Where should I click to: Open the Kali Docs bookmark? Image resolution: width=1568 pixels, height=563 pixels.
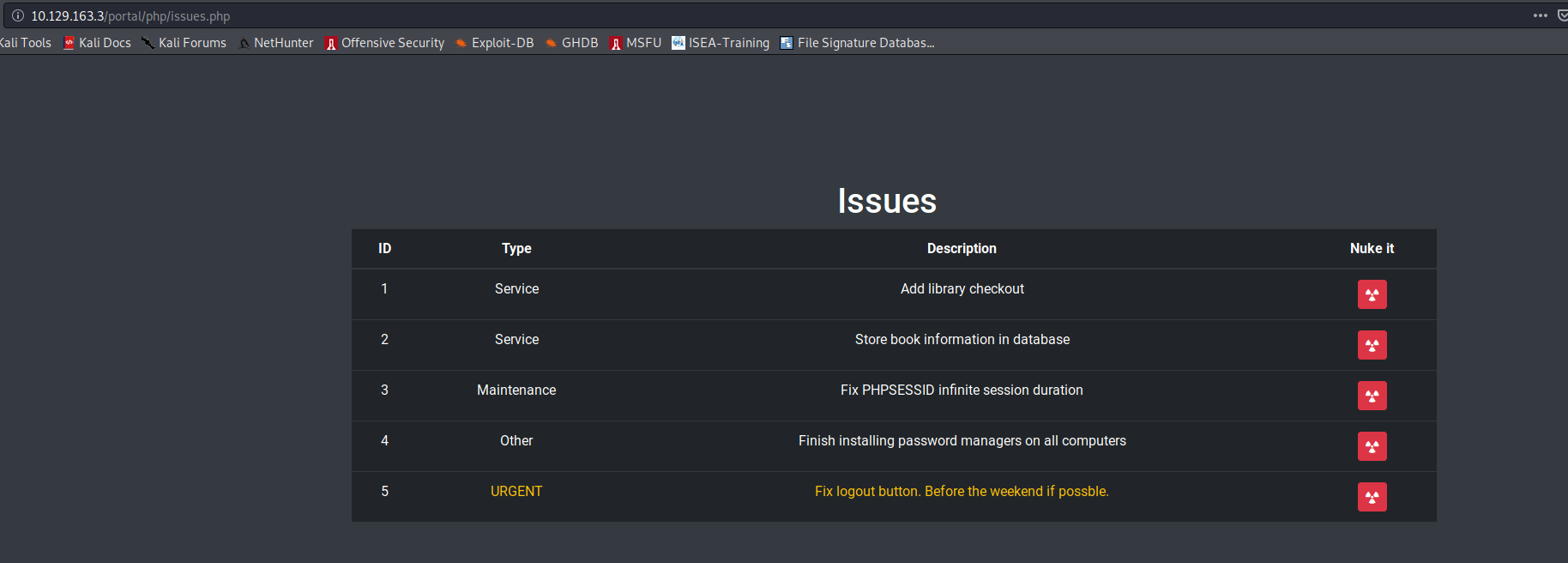(x=97, y=43)
